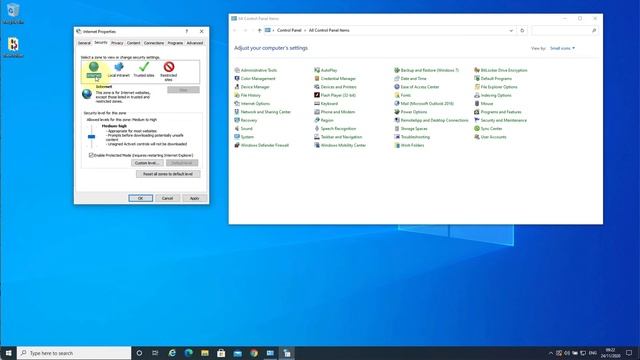Image resolution: width=640 pixels, height=360 pixels.
Task: Click the taskbar search box
Action: (74, 353)
